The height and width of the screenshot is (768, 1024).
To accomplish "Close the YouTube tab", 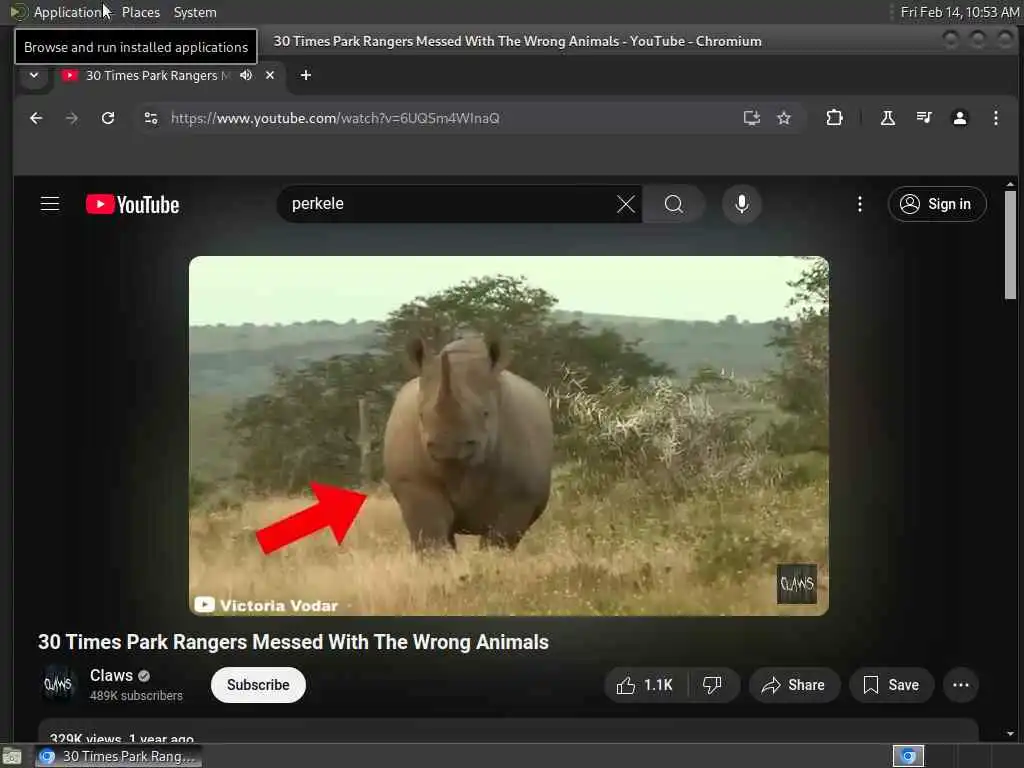I will pos(270,75).
